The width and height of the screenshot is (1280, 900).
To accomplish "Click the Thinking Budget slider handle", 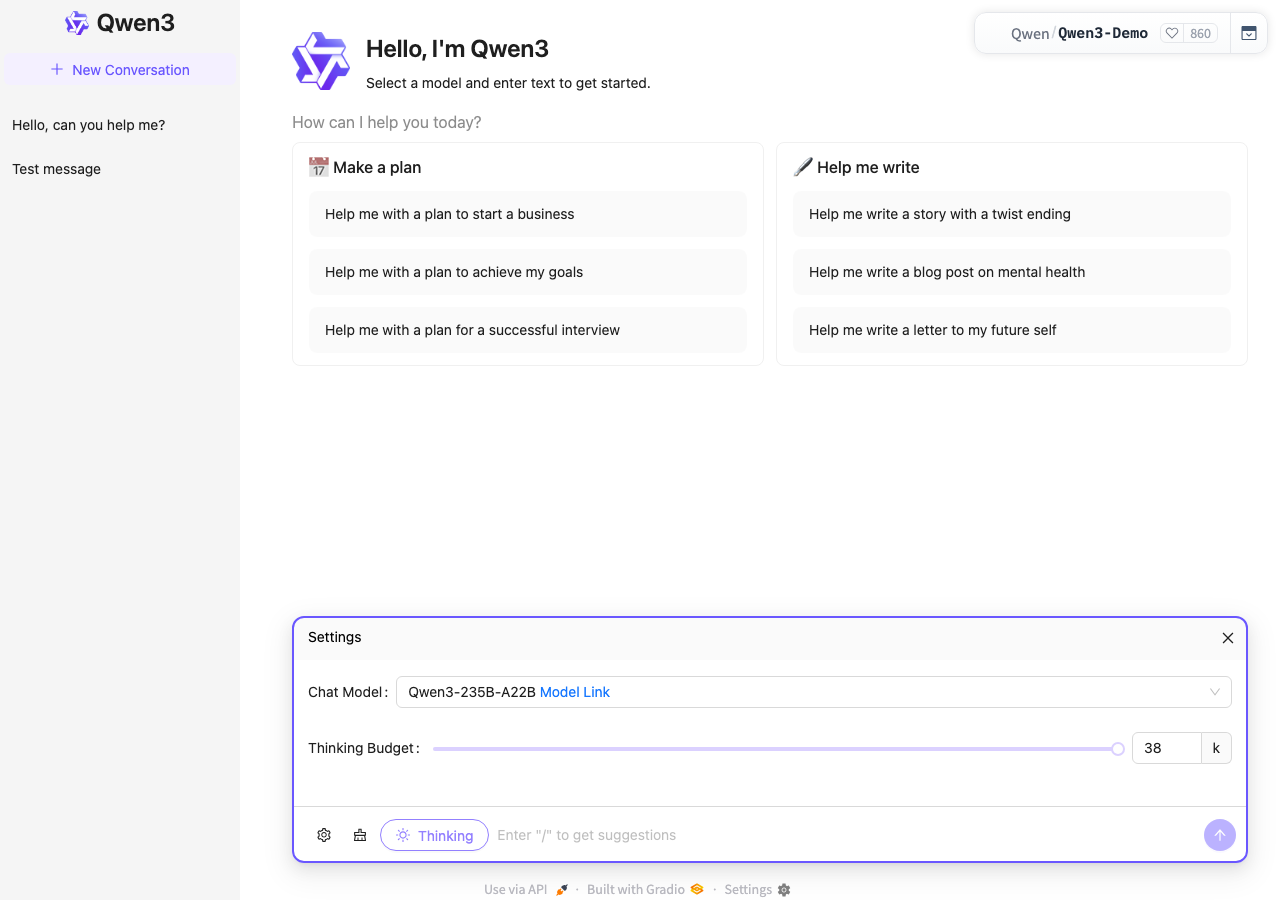I will point(1118,749).
